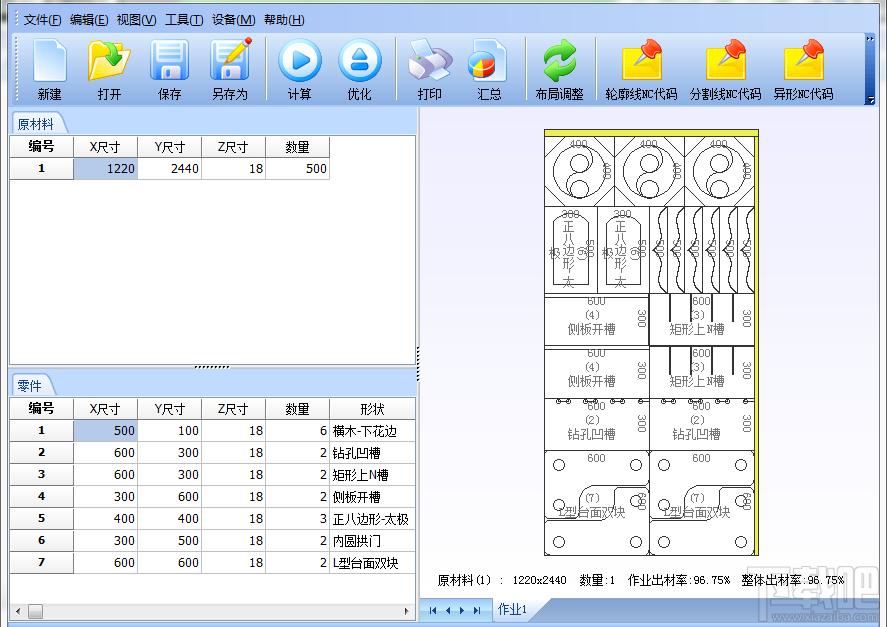
Task: Click the 新建 (New) toolbar icon
Action: pos(49,70)
